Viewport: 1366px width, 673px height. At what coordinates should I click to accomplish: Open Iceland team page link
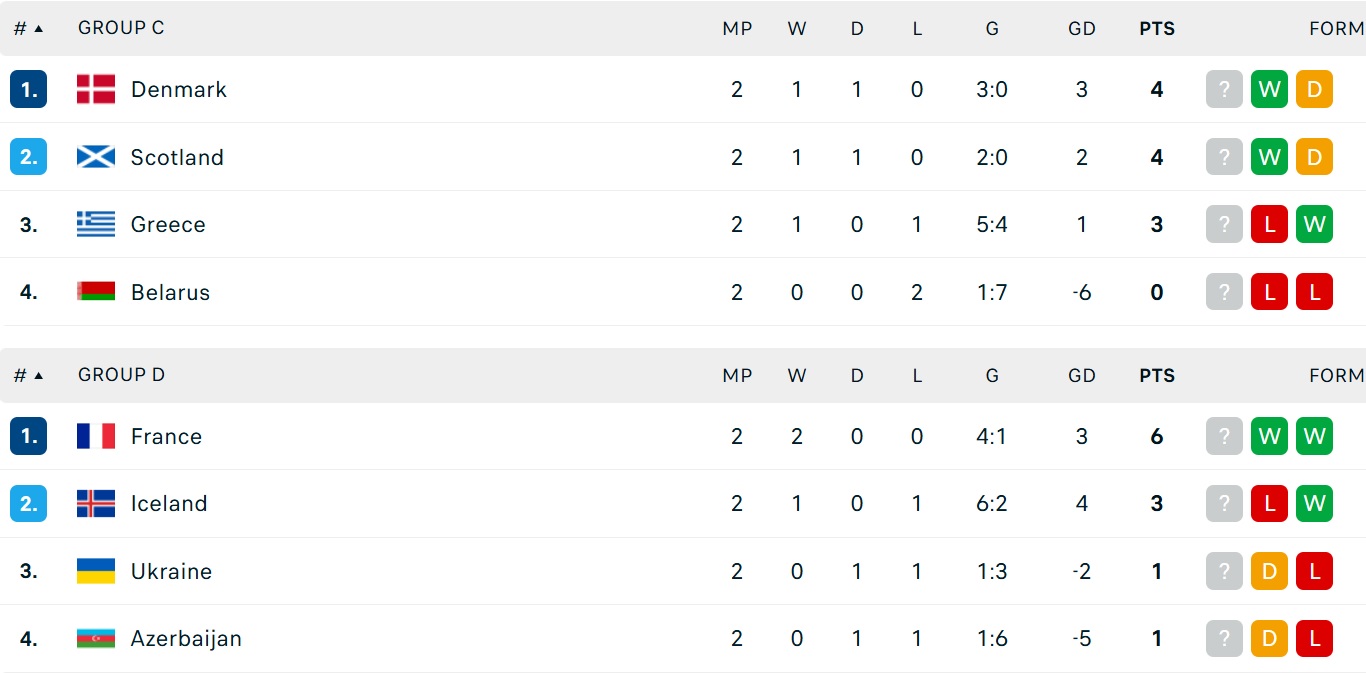tap(169, 503)
